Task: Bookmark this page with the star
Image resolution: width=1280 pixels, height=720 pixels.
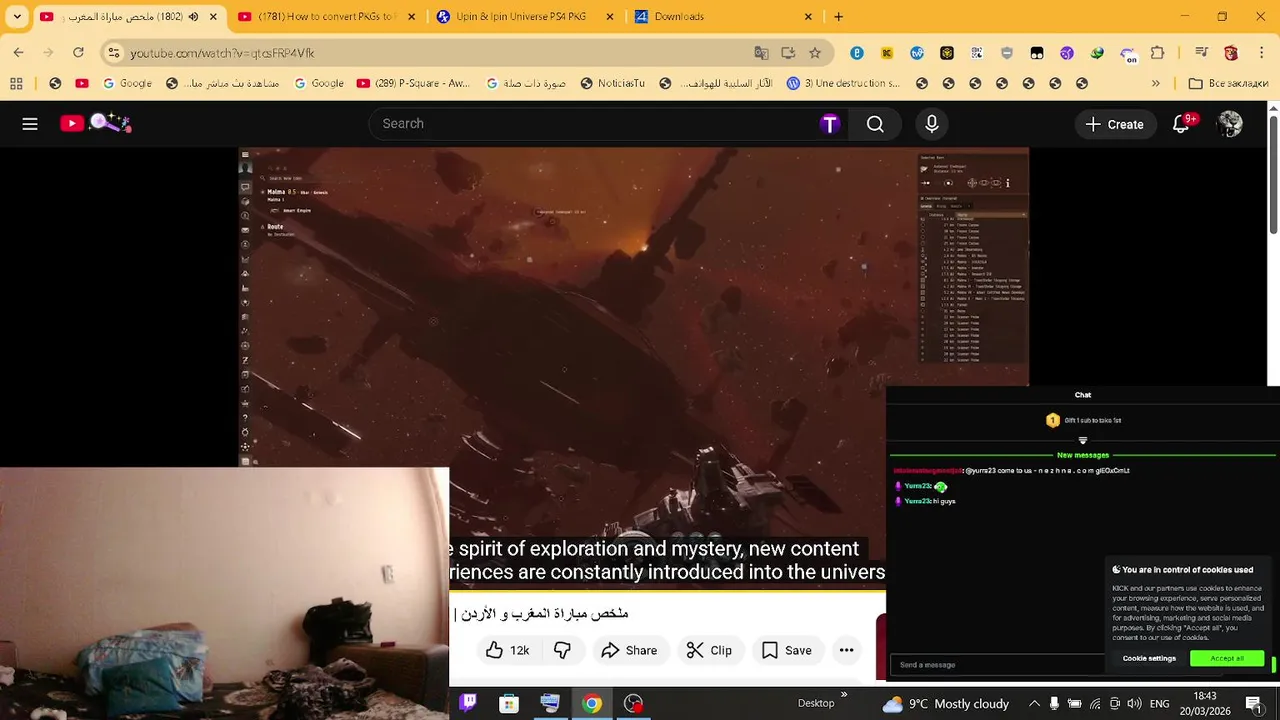Action: click(x=815, y=53)
